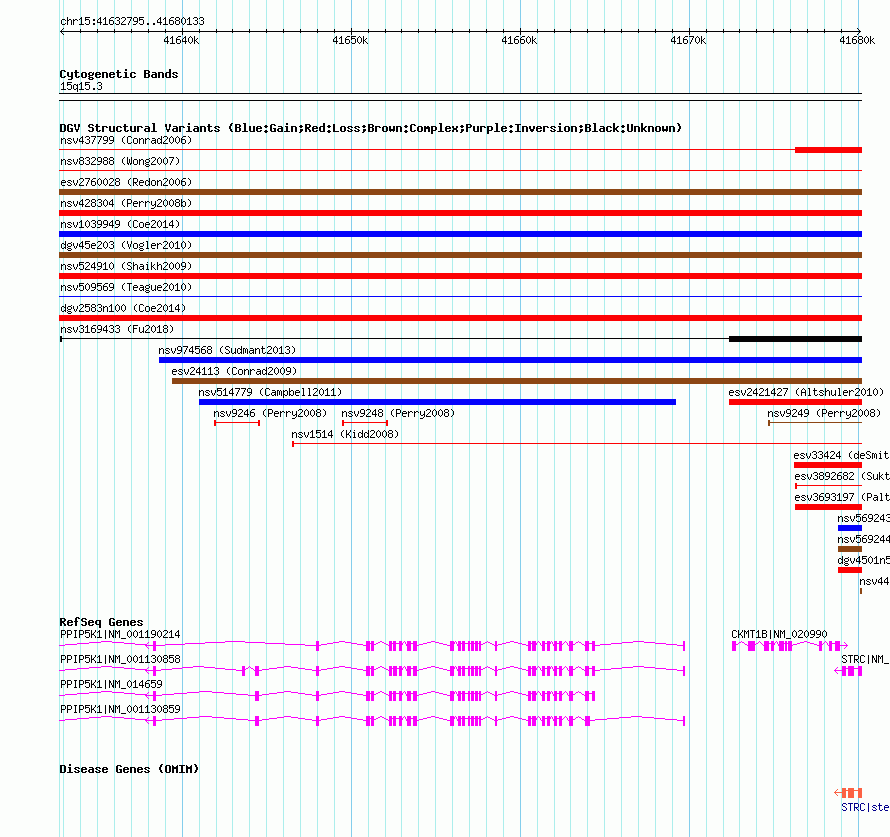Image resolution: width=890 pixels, height=837 pixels.
Task: Open the esv2760028 (Redon2006) brown complex bar
Action: pyautogui.click(x=460, y=192)
